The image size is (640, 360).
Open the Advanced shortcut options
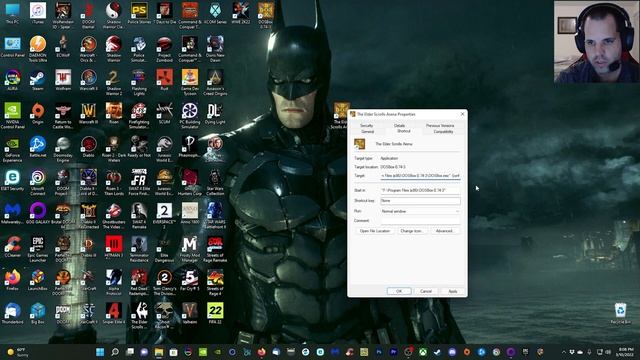(444, 231)
